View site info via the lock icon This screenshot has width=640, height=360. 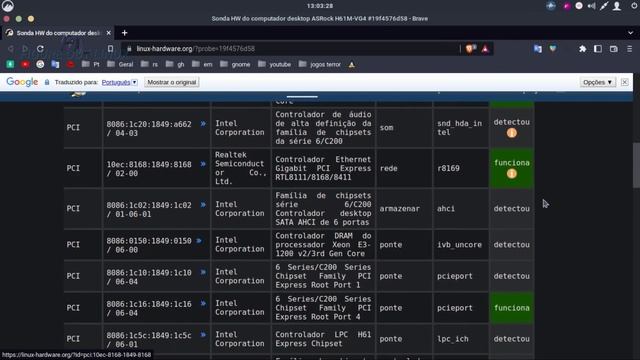[x=129, y=49]
